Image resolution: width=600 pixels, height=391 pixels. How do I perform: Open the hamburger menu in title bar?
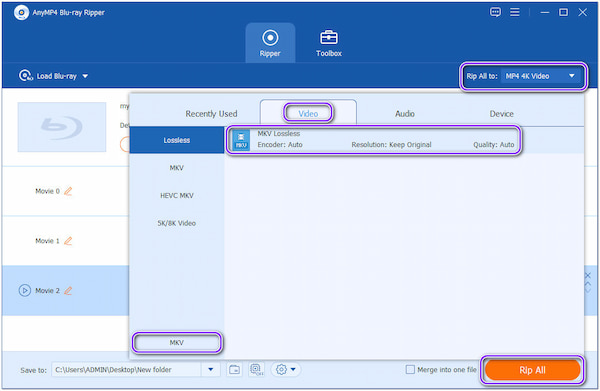pyautogui.click(x=515, y=12)
